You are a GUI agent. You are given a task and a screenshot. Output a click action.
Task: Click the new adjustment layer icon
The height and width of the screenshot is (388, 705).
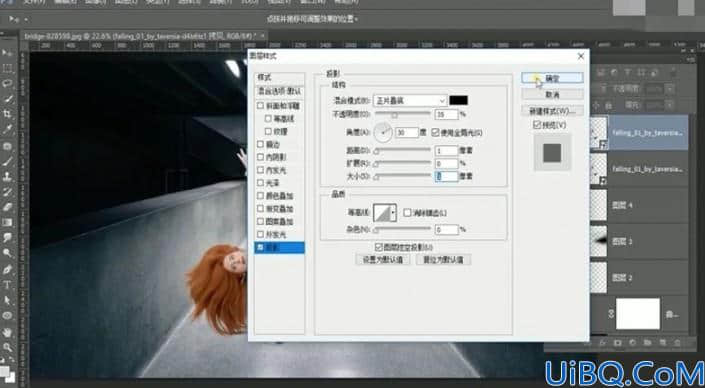pos(633,343)
